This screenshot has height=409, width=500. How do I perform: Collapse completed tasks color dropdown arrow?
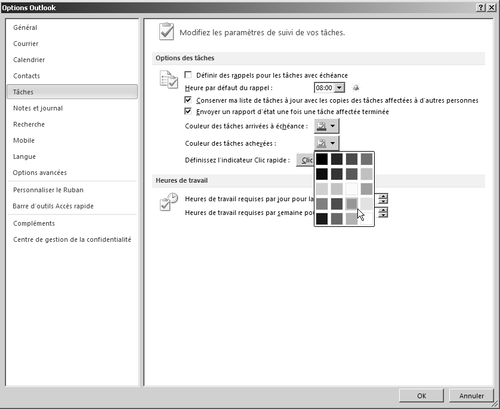(x=333, y=143)
